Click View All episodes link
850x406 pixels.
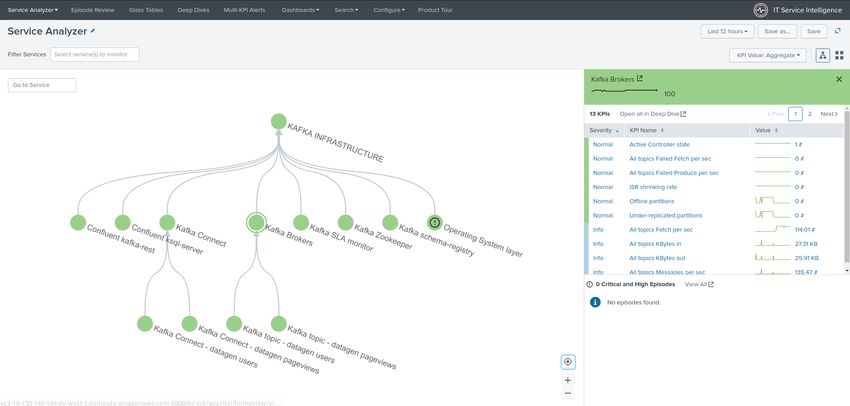(699, 284)
